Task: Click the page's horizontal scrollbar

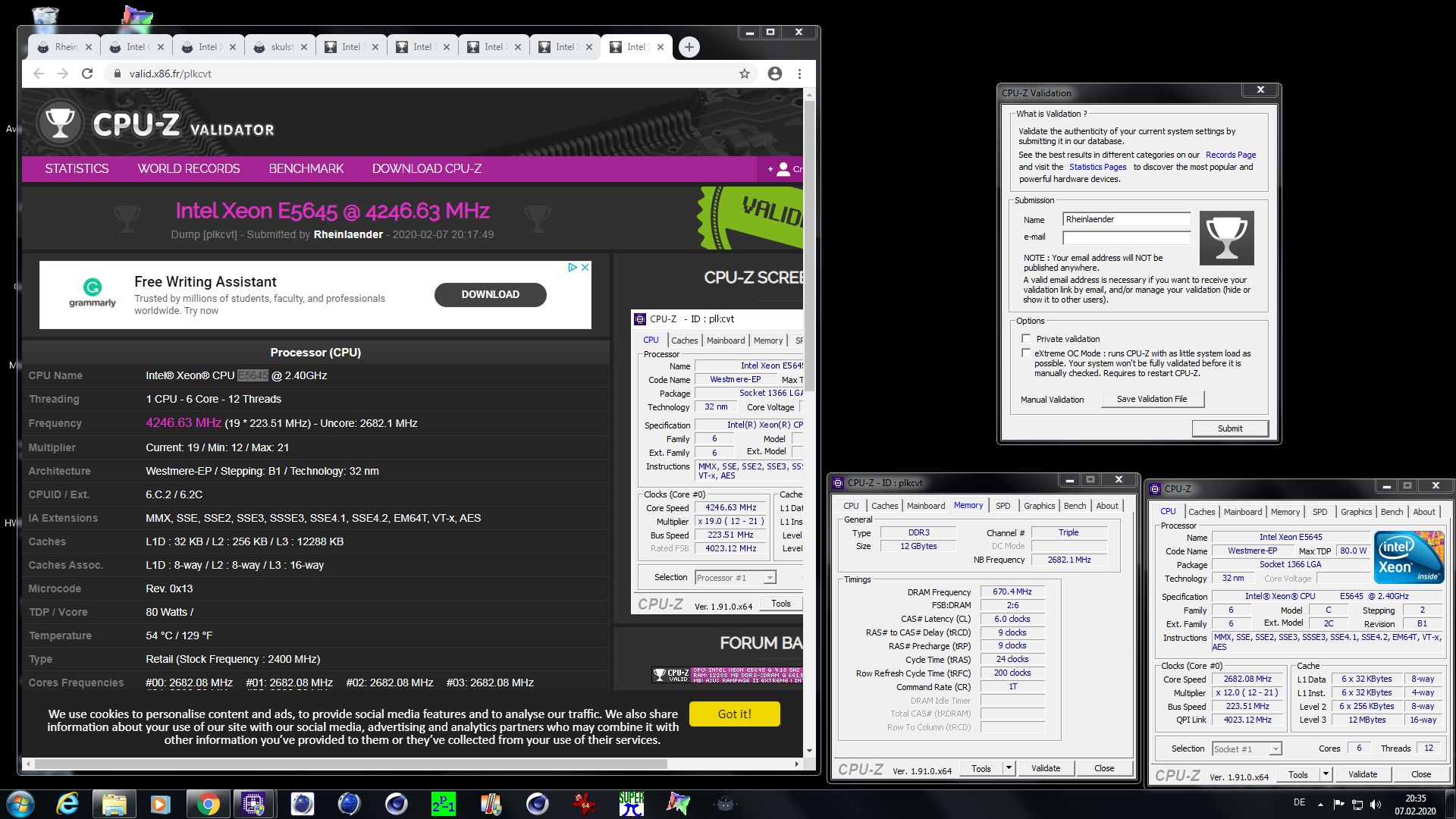Action: pyautogui.click(x=349, y=764)
